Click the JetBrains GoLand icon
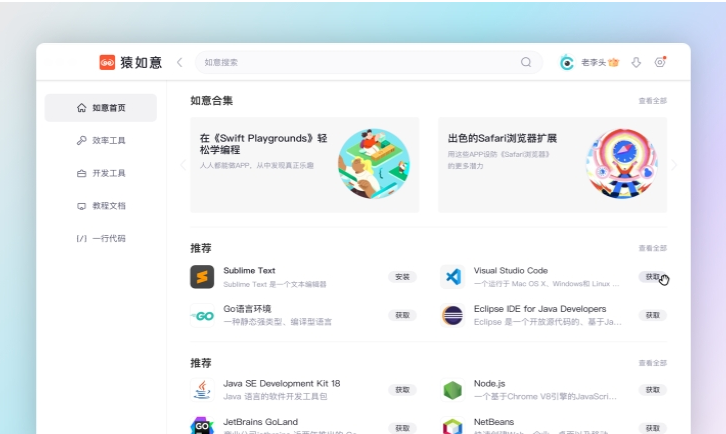This screenshot has width=726, height=434. [202, 425]
